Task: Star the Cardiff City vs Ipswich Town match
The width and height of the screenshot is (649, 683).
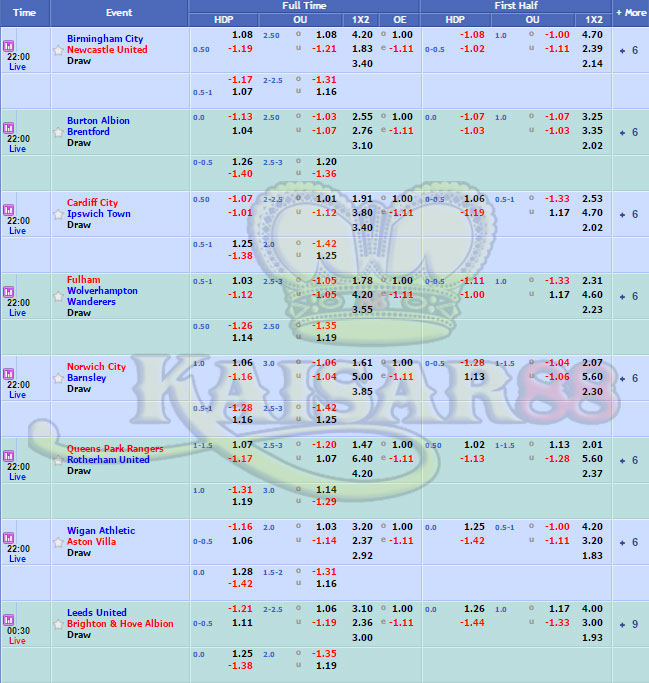Action: (x=58, y=214)
